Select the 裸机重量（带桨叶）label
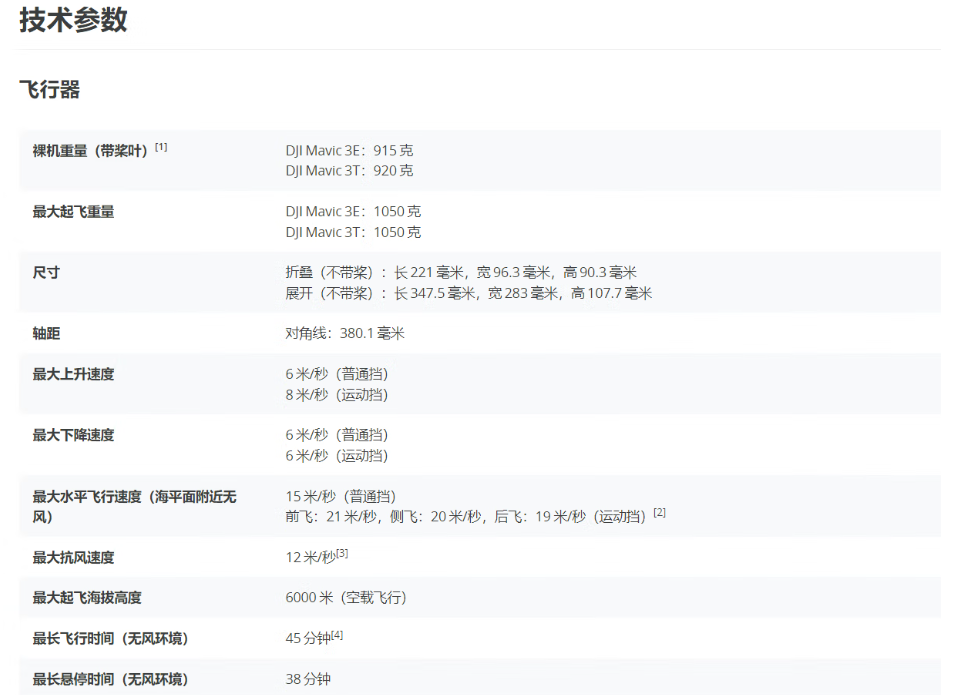The width and height of the screenshot is (955, 695). pyautogui.click(x=90, y=150)
